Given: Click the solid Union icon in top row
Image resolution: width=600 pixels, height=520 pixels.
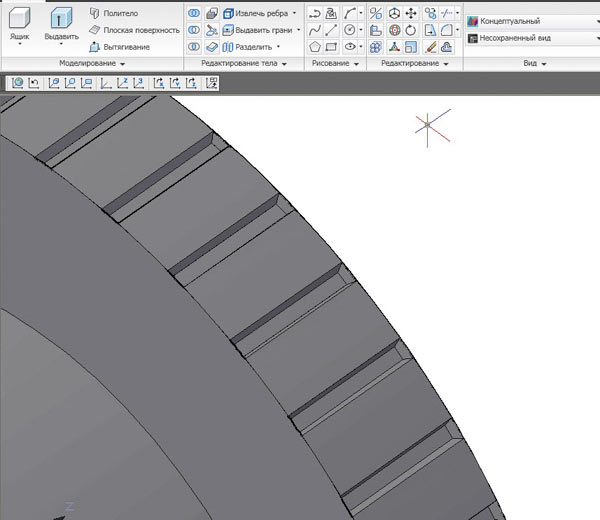Looking at the screenshot, I should 194,13.
